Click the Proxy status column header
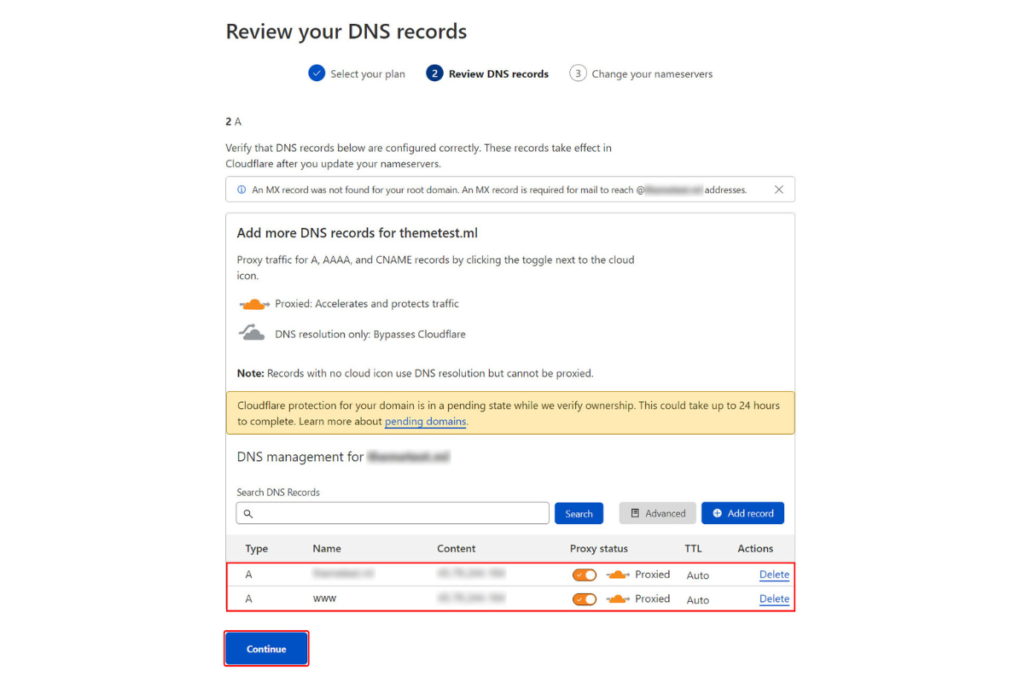The image size is (1024, 683). pyautogui.click(x=599, y=548)
